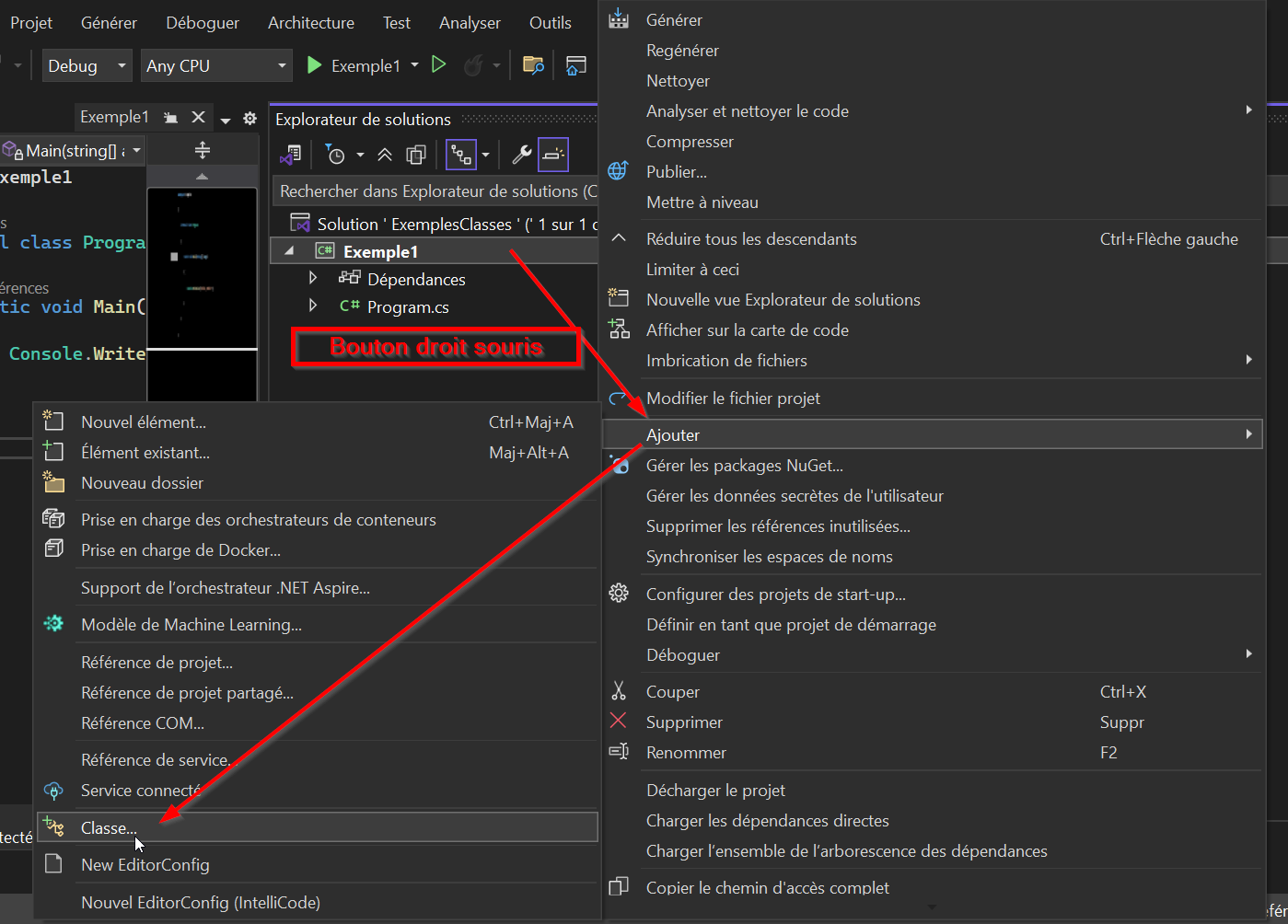
Task: Select Classe... in the Ajouter submenu
Action: [109, 827]
